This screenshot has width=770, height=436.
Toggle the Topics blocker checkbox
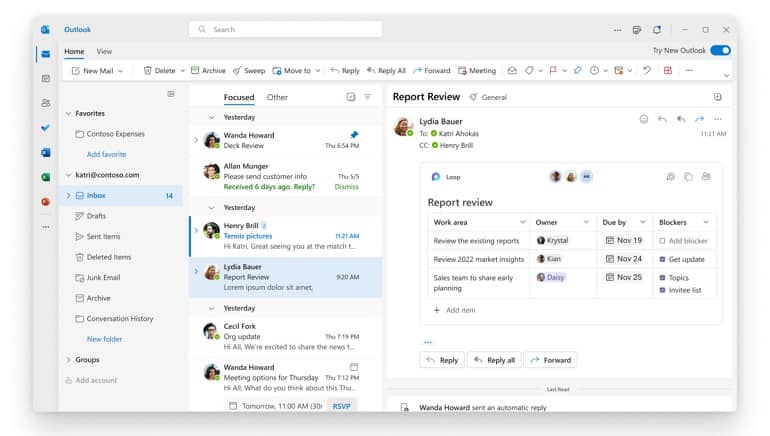pos(662,278)
